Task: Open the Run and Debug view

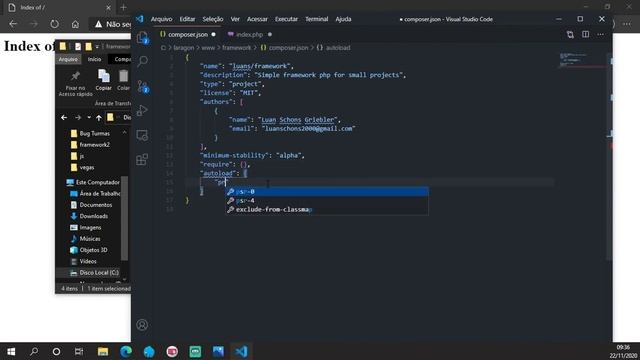Action: coord(142,110)
